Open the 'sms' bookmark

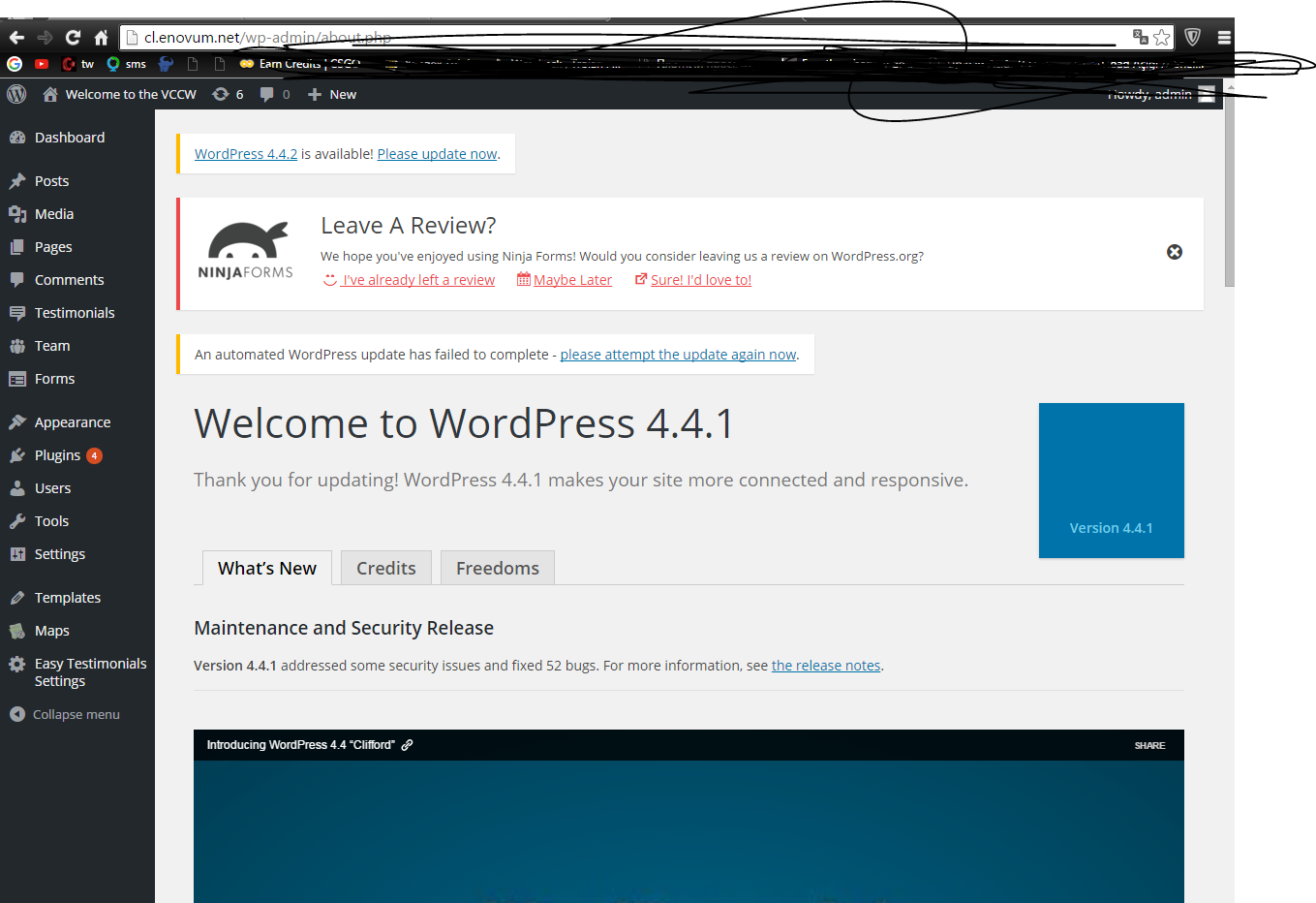[x=127, y=64]
